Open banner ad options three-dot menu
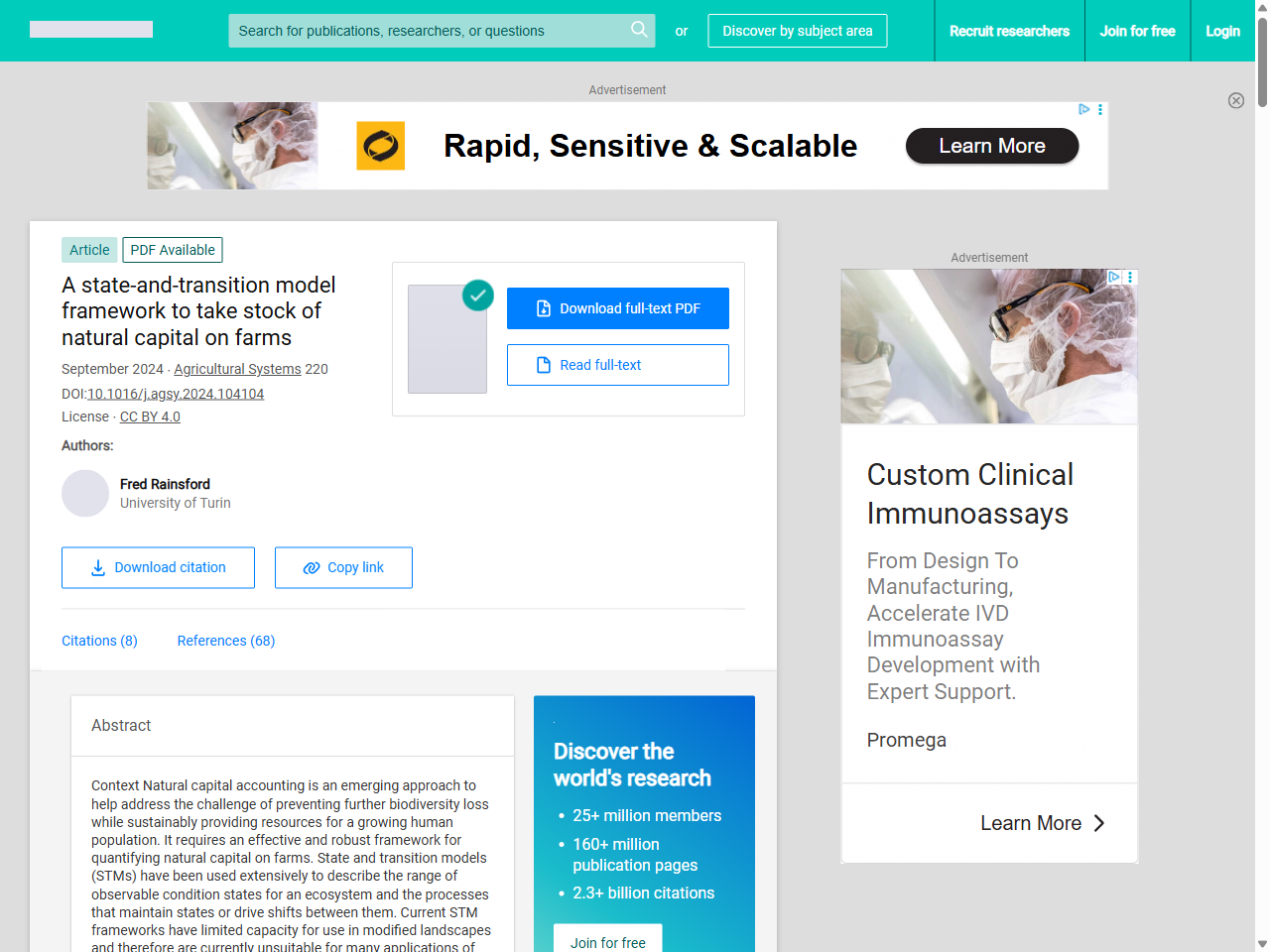This screenshot has width=1270, height=952. [x=1100, y=109]
